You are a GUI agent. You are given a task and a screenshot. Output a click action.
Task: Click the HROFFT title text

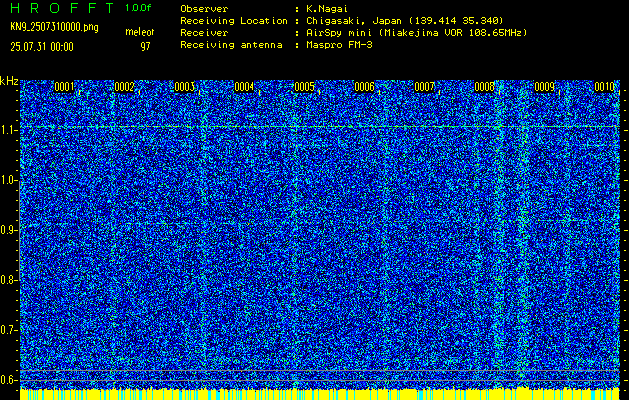[62, 8]
